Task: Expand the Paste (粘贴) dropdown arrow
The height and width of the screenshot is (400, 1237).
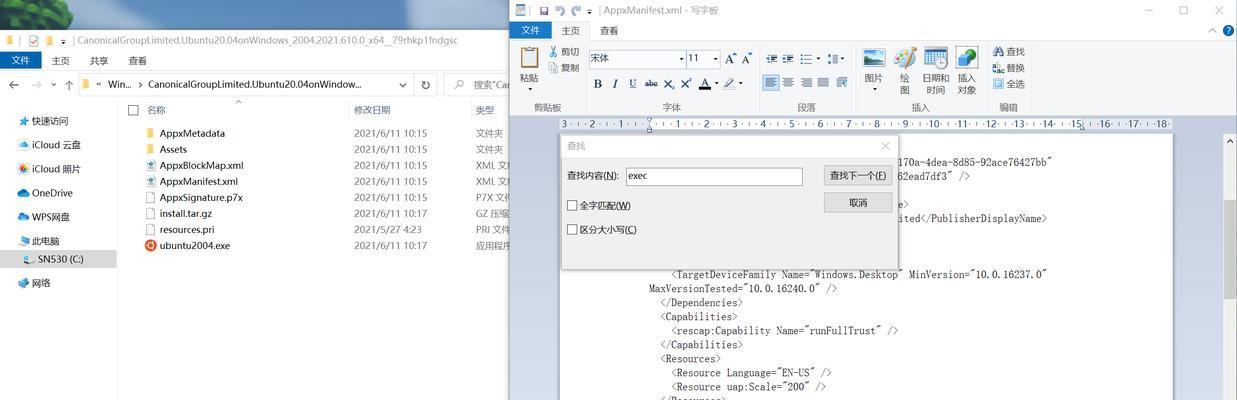Action: (529, 87)
